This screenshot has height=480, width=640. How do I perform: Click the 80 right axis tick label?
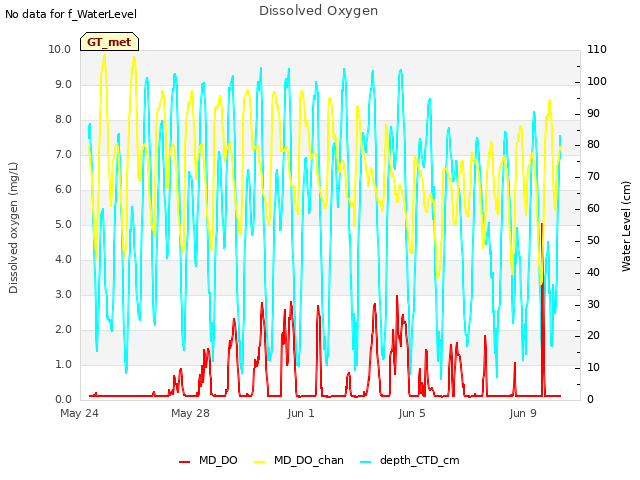click(593, 145)
